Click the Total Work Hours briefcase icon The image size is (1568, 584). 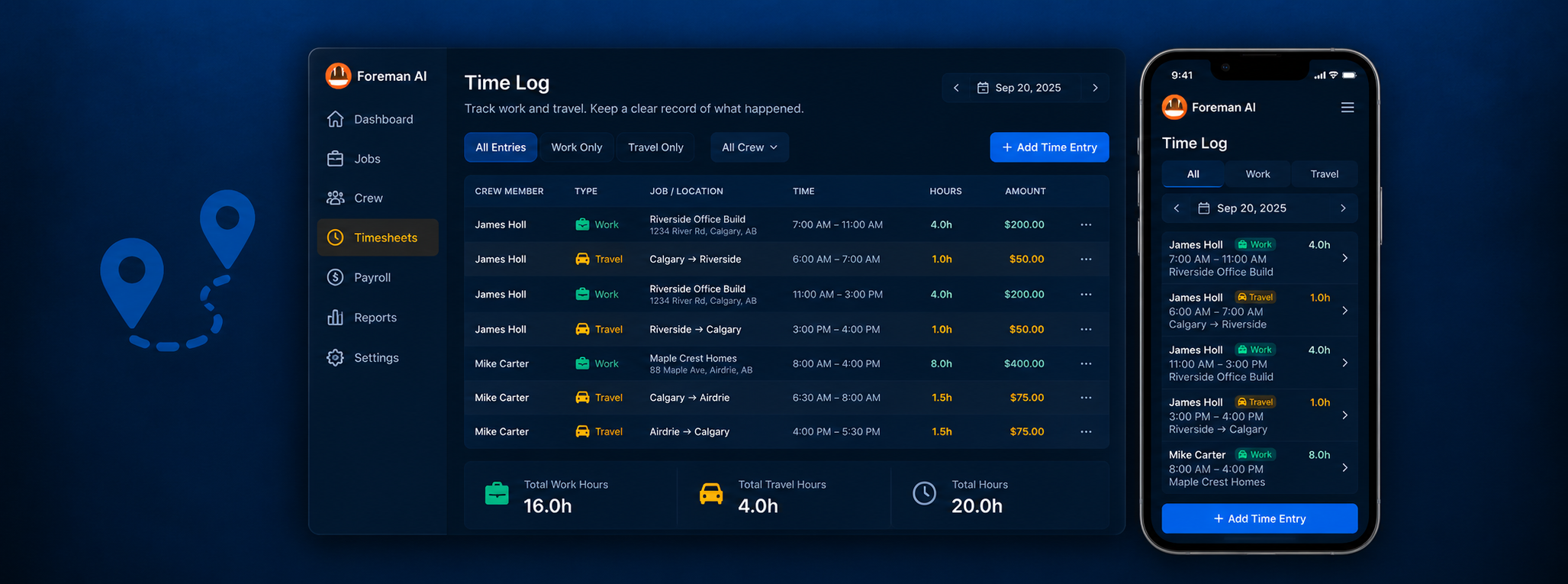coord(497,494)
